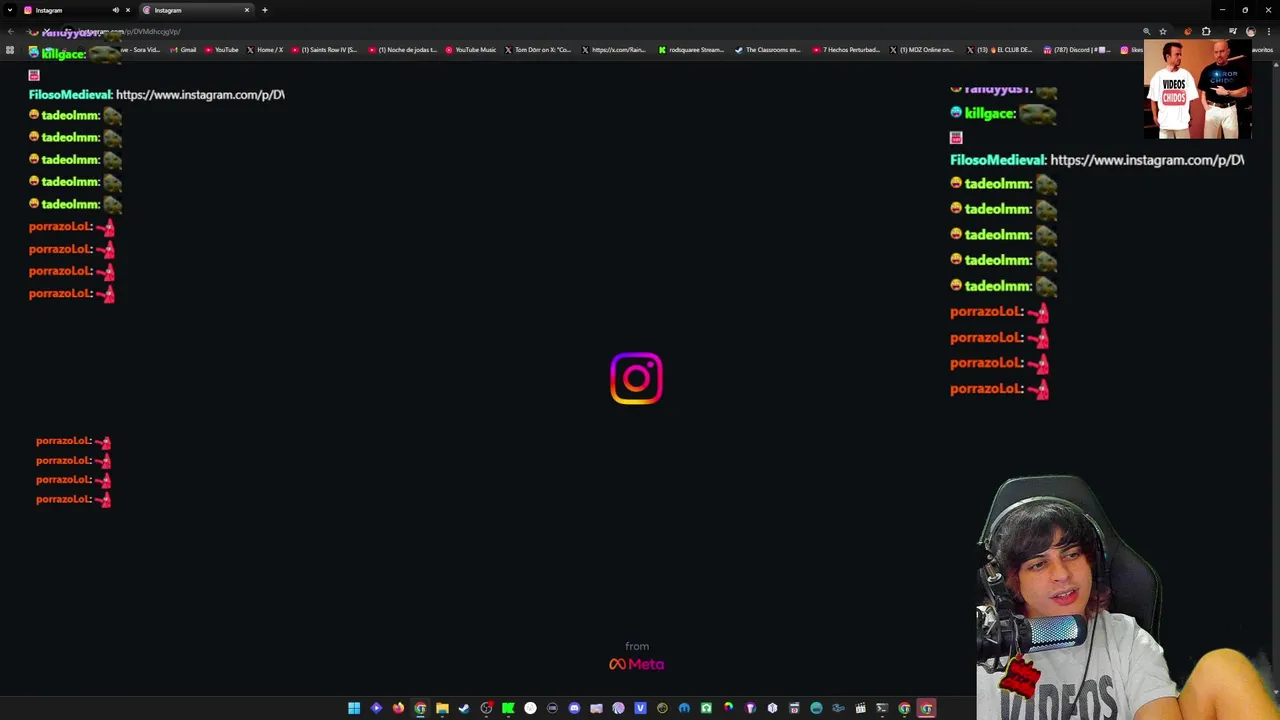Image resolution: width=1280 pixels, height=720 pixels.
Task: Close the first Instagram tab
Action: coord(127,10)
